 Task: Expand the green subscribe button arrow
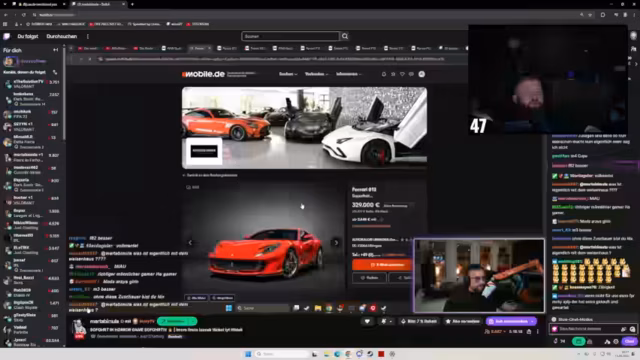[193, 321]
